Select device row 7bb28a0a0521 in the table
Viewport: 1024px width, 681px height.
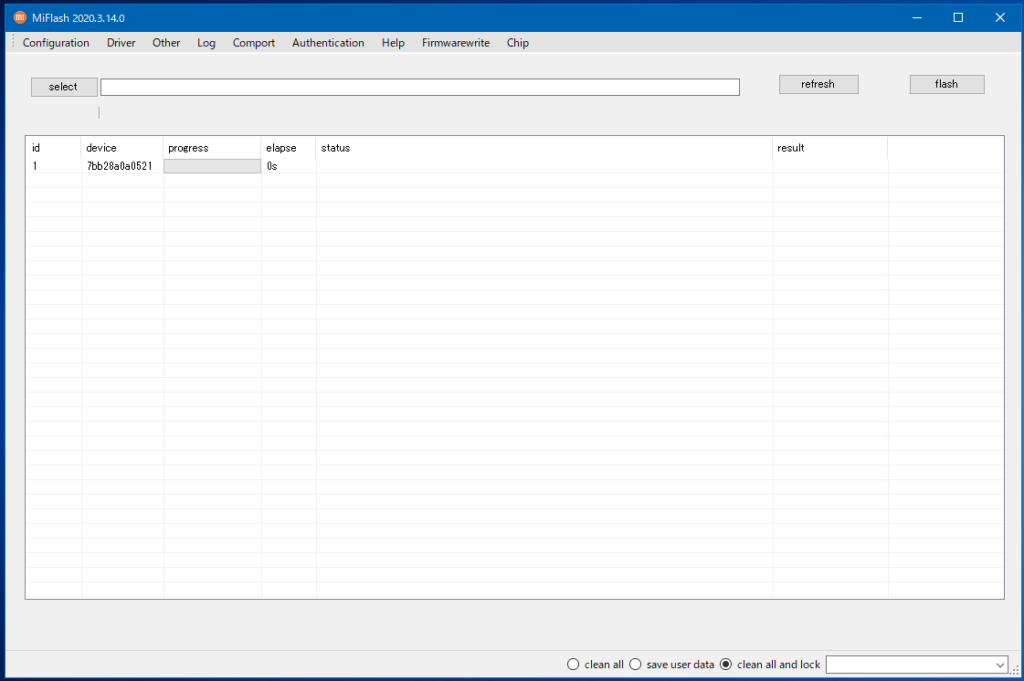click(118, 165)
